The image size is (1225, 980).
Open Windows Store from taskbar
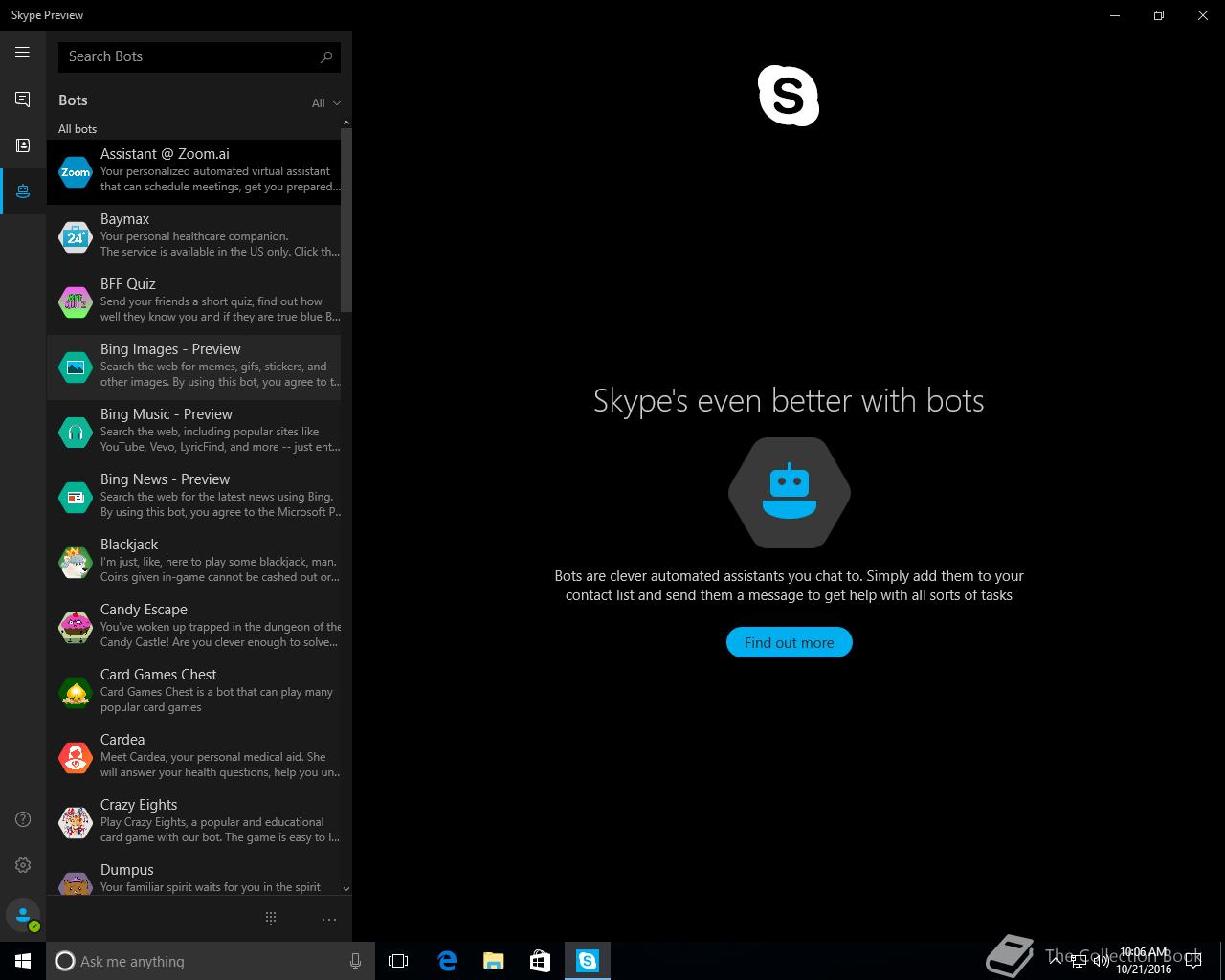pyautogui.click(x=540, y=961)
